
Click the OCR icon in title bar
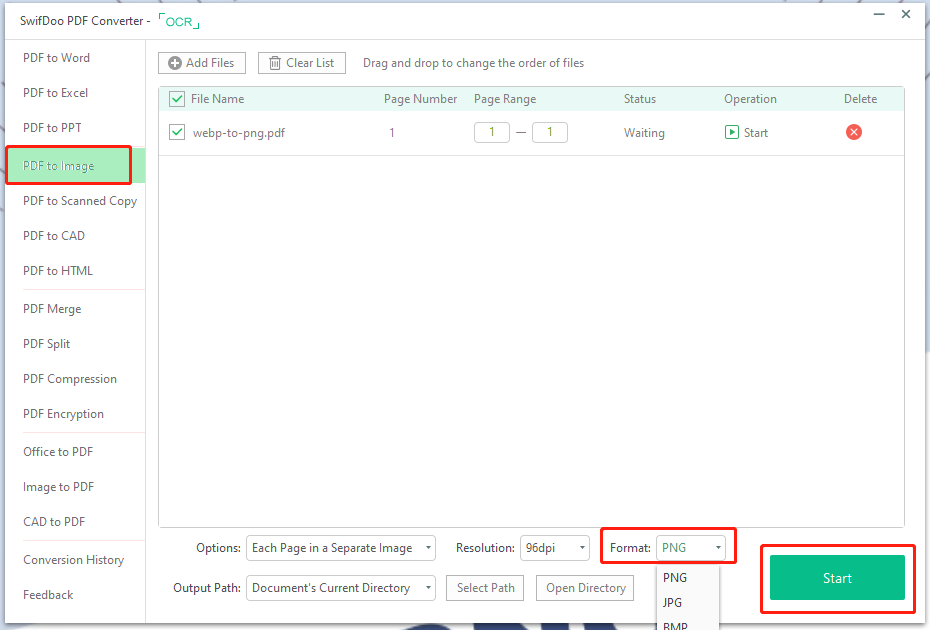click(179, 22)
